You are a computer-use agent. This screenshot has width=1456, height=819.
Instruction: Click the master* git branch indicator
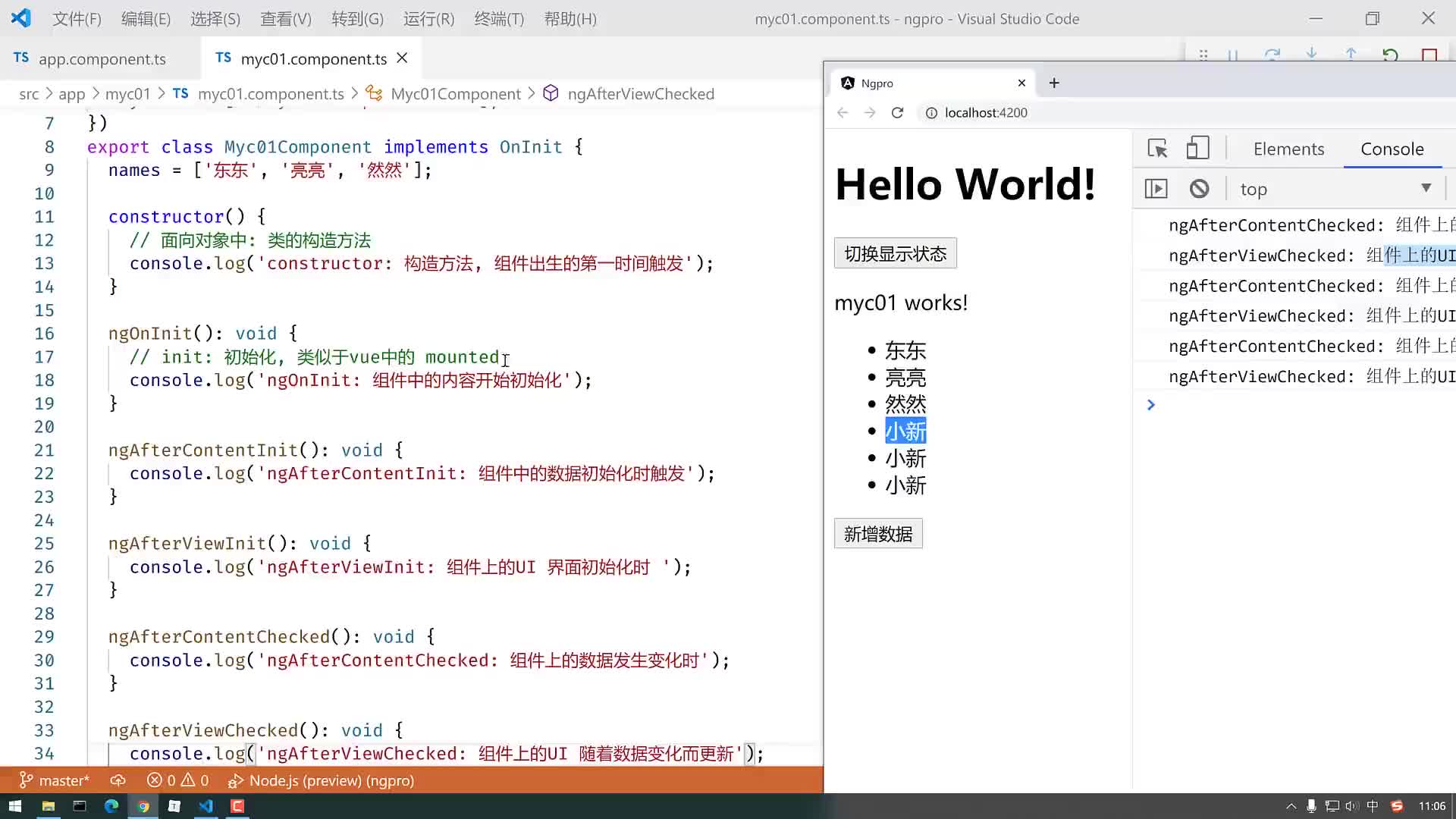(x=54, y=780)
